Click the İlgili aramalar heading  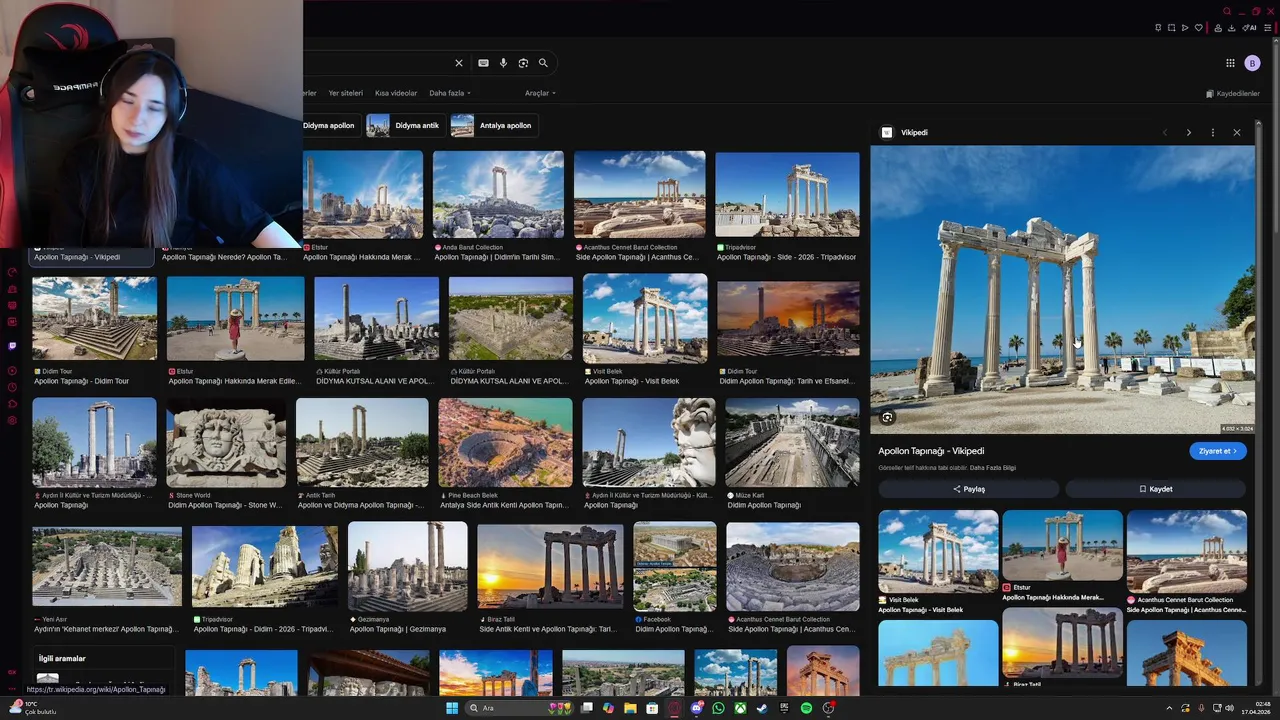point(62,659)
